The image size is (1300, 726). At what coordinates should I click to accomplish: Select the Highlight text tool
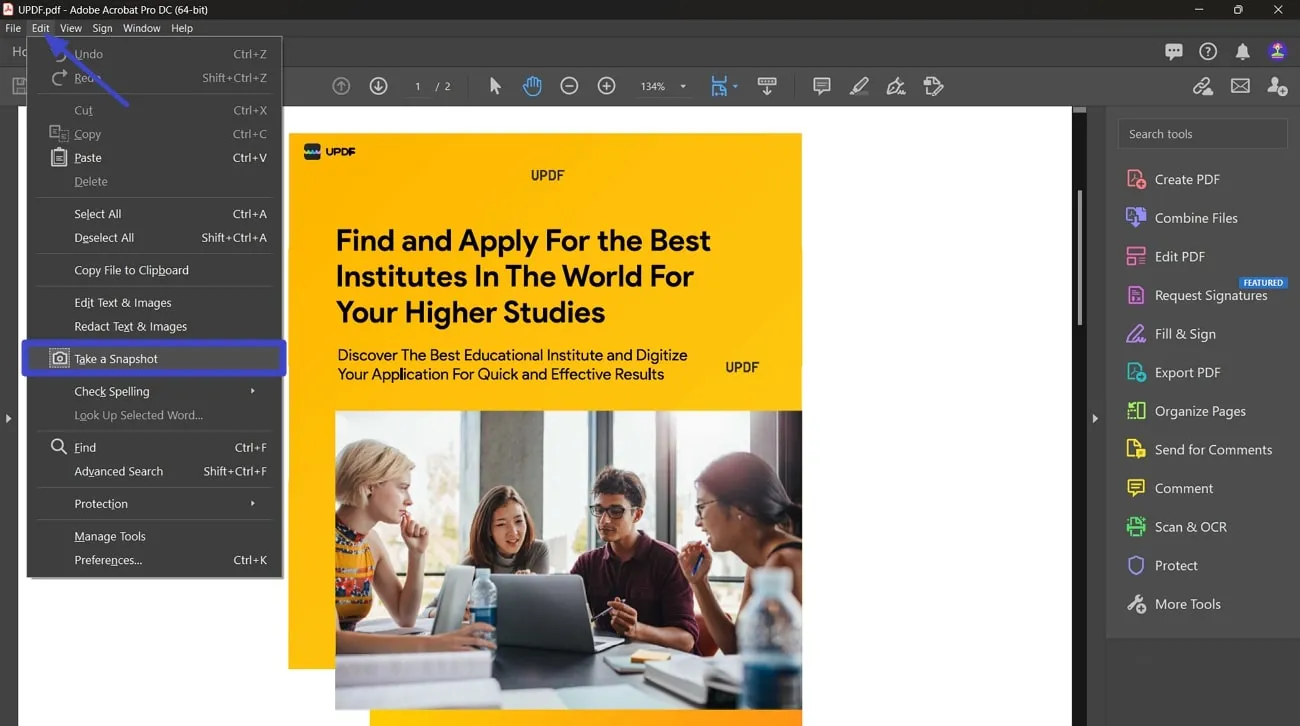click(858, 86)
